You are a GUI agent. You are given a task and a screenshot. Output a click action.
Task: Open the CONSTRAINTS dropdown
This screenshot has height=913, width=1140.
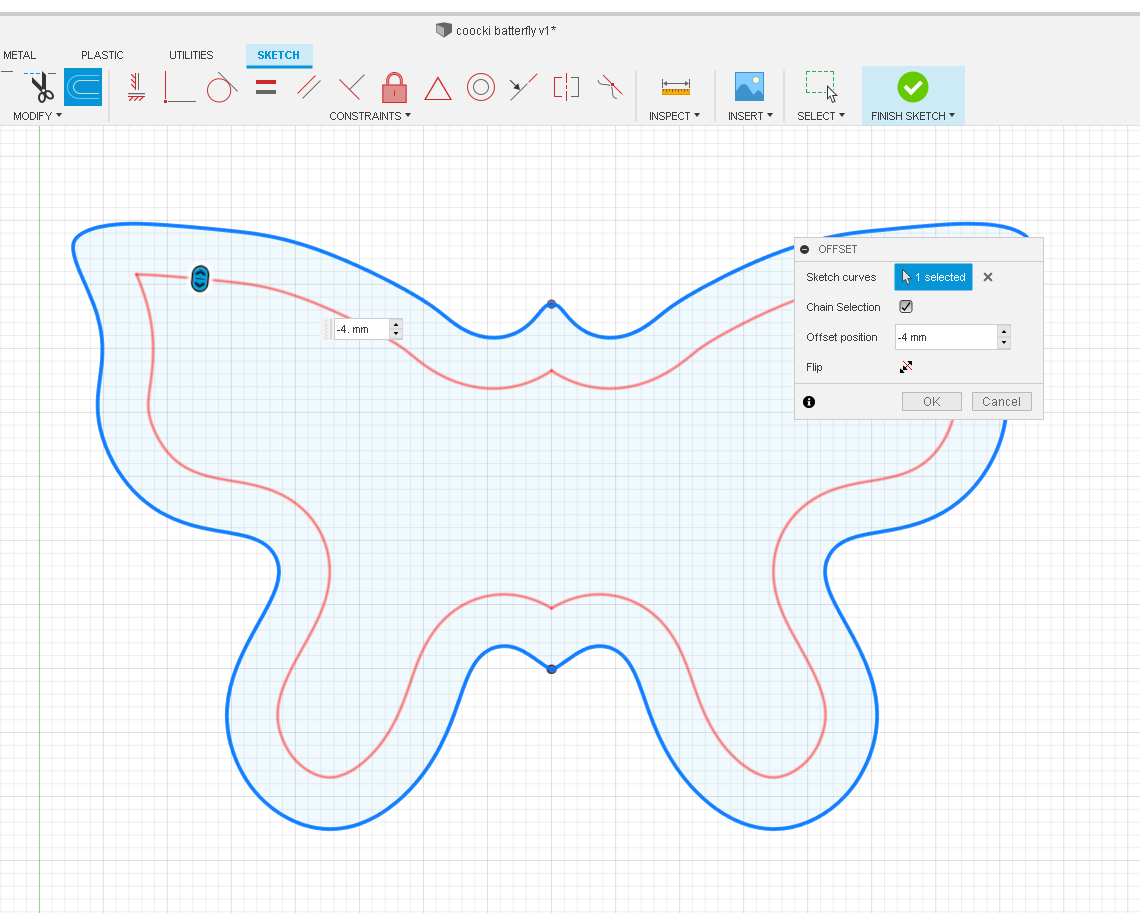(369, 116)
